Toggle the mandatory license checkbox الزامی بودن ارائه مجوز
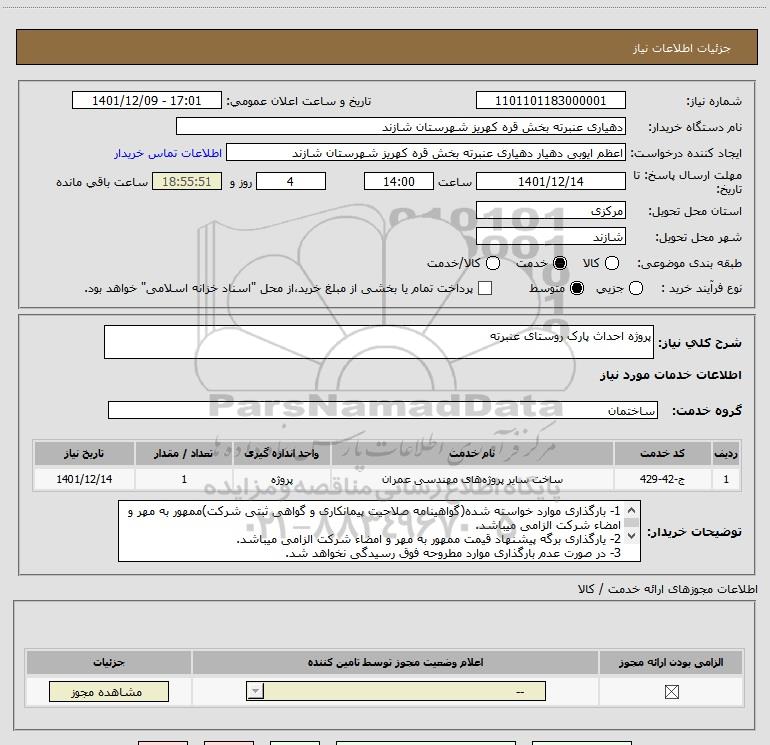770x745 pixels. (x=671, y=691)
